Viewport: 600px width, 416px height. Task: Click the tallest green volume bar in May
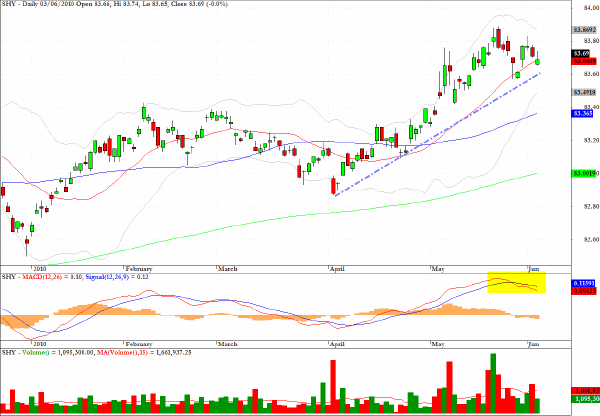point(493,383)
